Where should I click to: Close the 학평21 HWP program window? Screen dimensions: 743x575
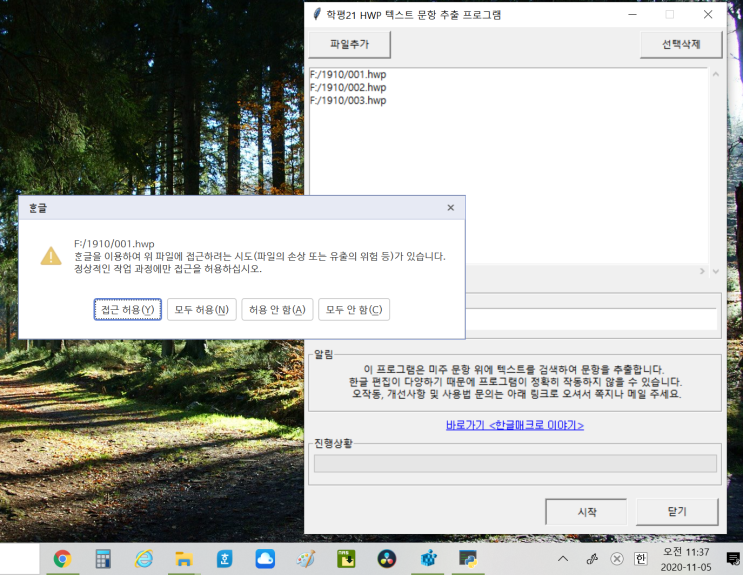pos(707,15)
